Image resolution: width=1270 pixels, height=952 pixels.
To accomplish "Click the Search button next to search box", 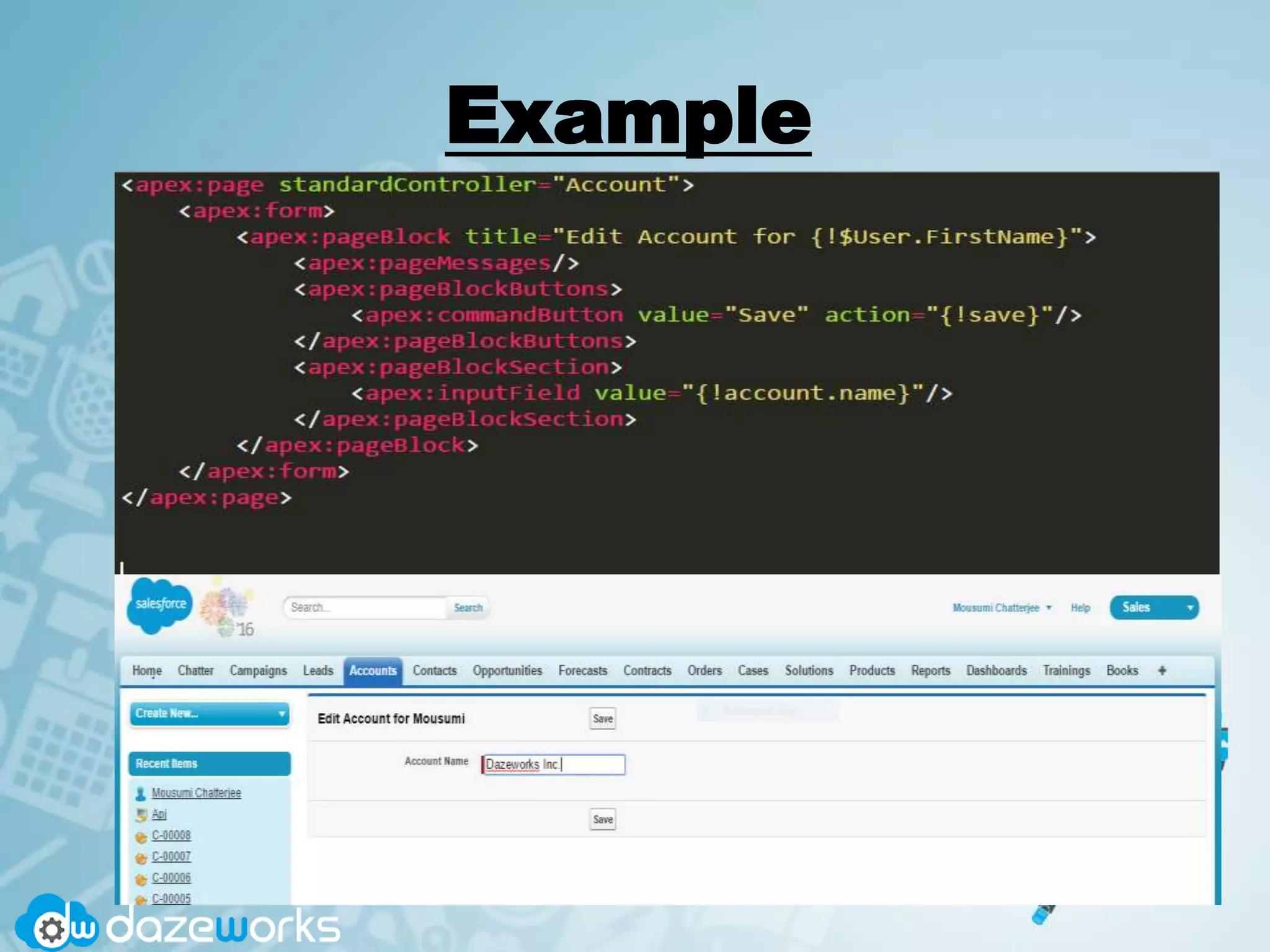I will pyautogui.click(x=468, y=607).
